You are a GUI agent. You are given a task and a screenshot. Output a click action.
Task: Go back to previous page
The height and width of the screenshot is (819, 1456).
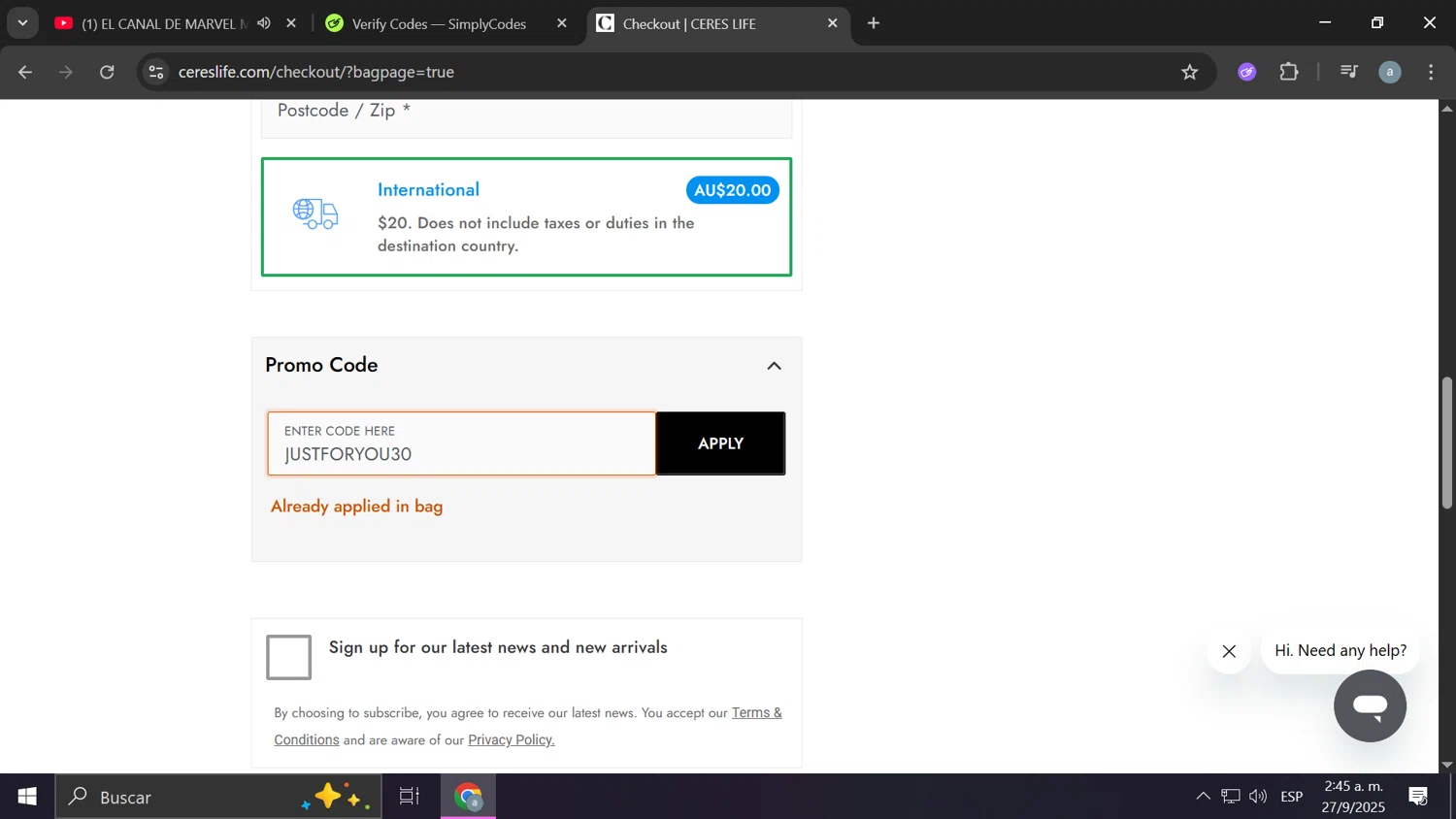tap(25, 72)
